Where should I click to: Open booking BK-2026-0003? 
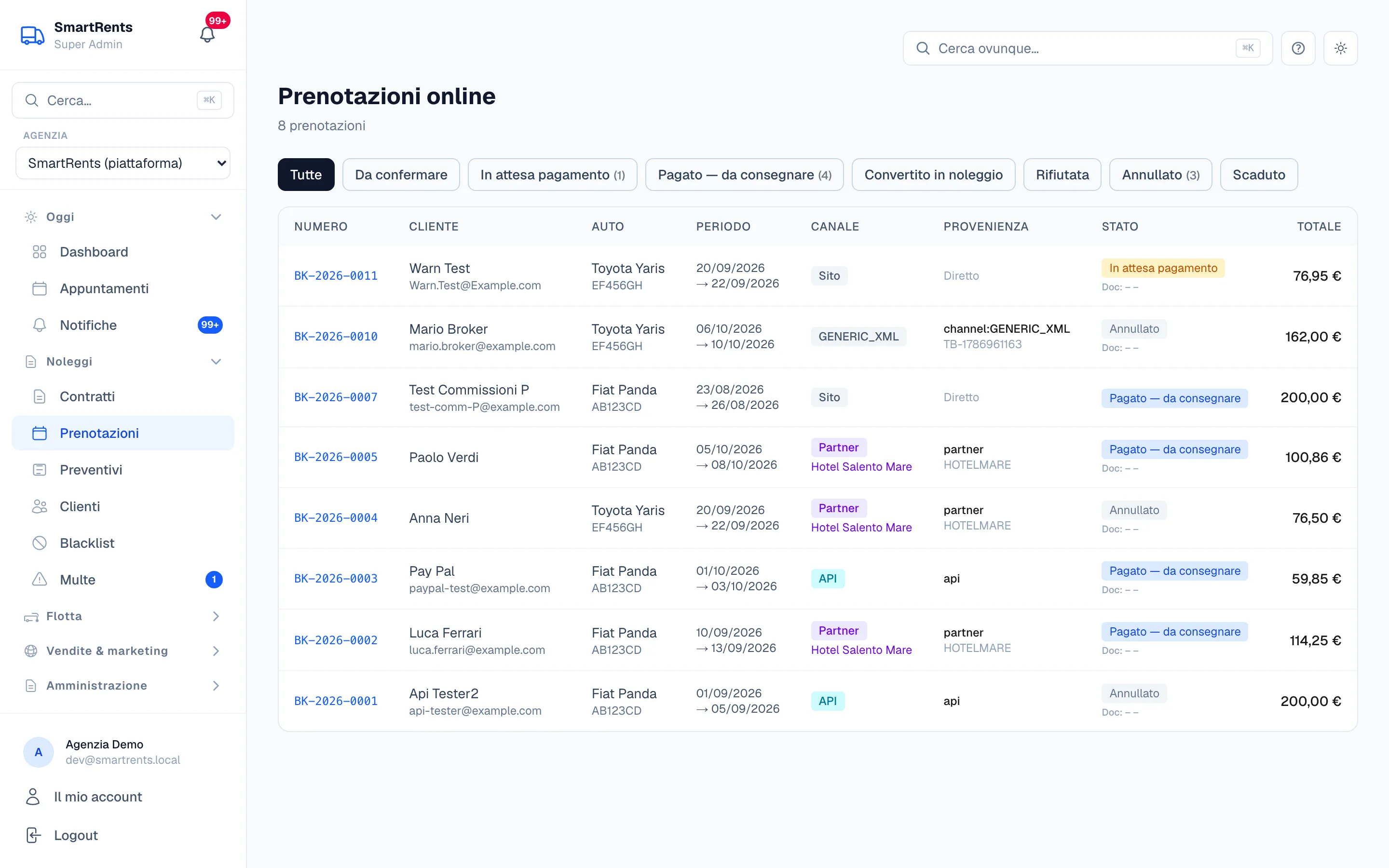(x=336, y=579)
